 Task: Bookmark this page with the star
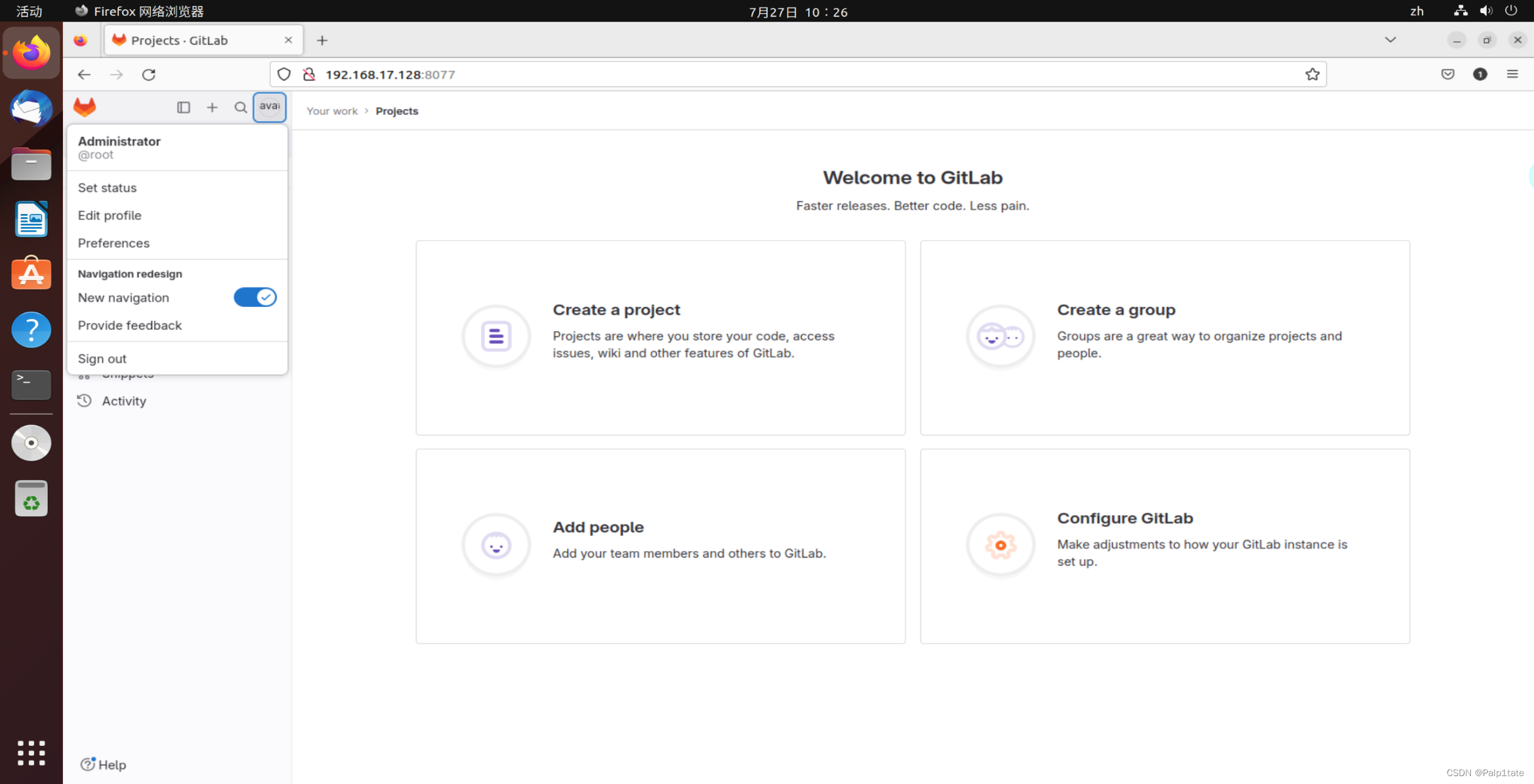click(1312, 74)
